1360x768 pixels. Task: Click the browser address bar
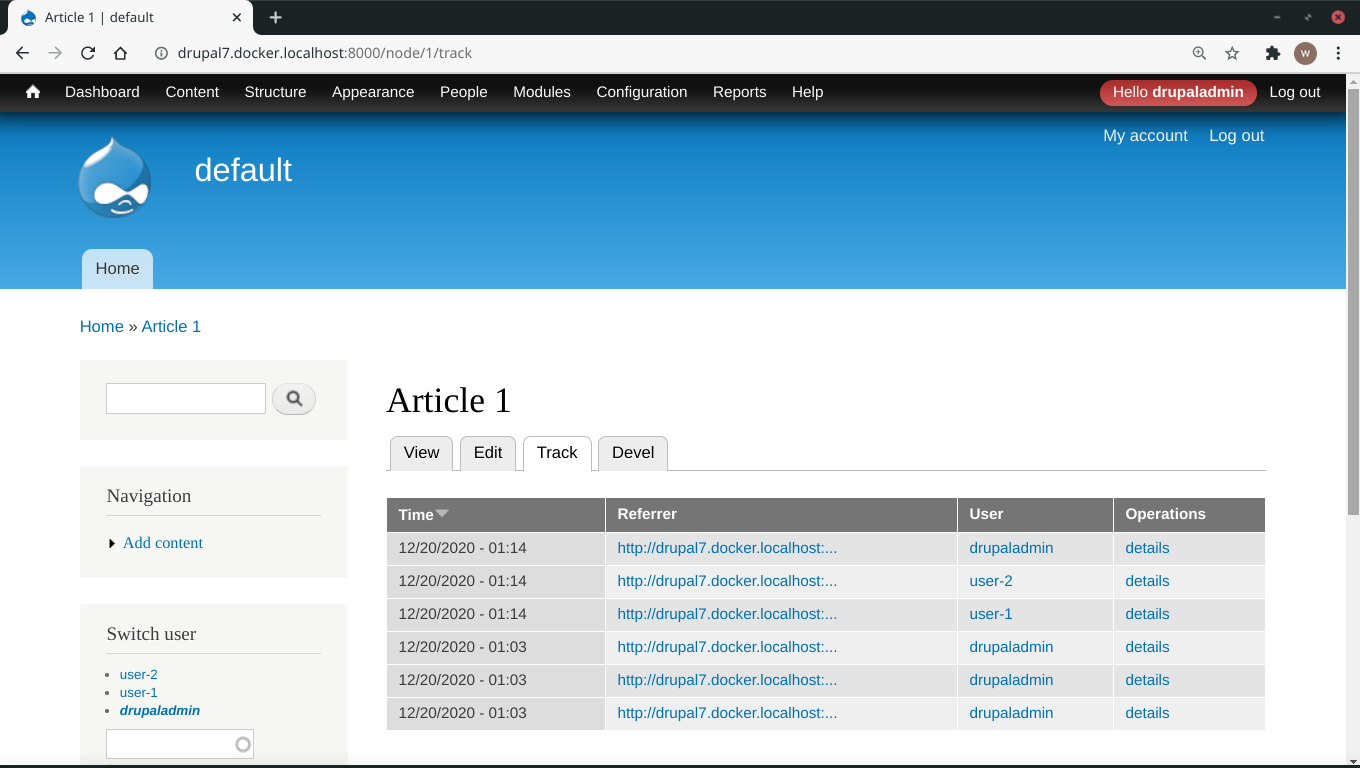point(660,53)
